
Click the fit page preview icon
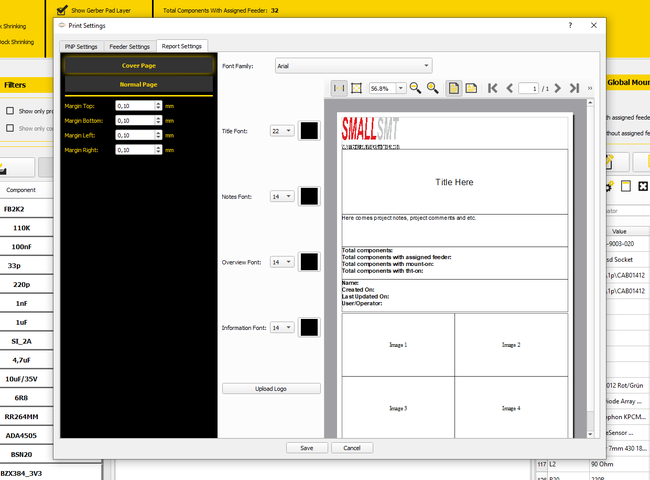pyautogui.click(x=357, y=88)
